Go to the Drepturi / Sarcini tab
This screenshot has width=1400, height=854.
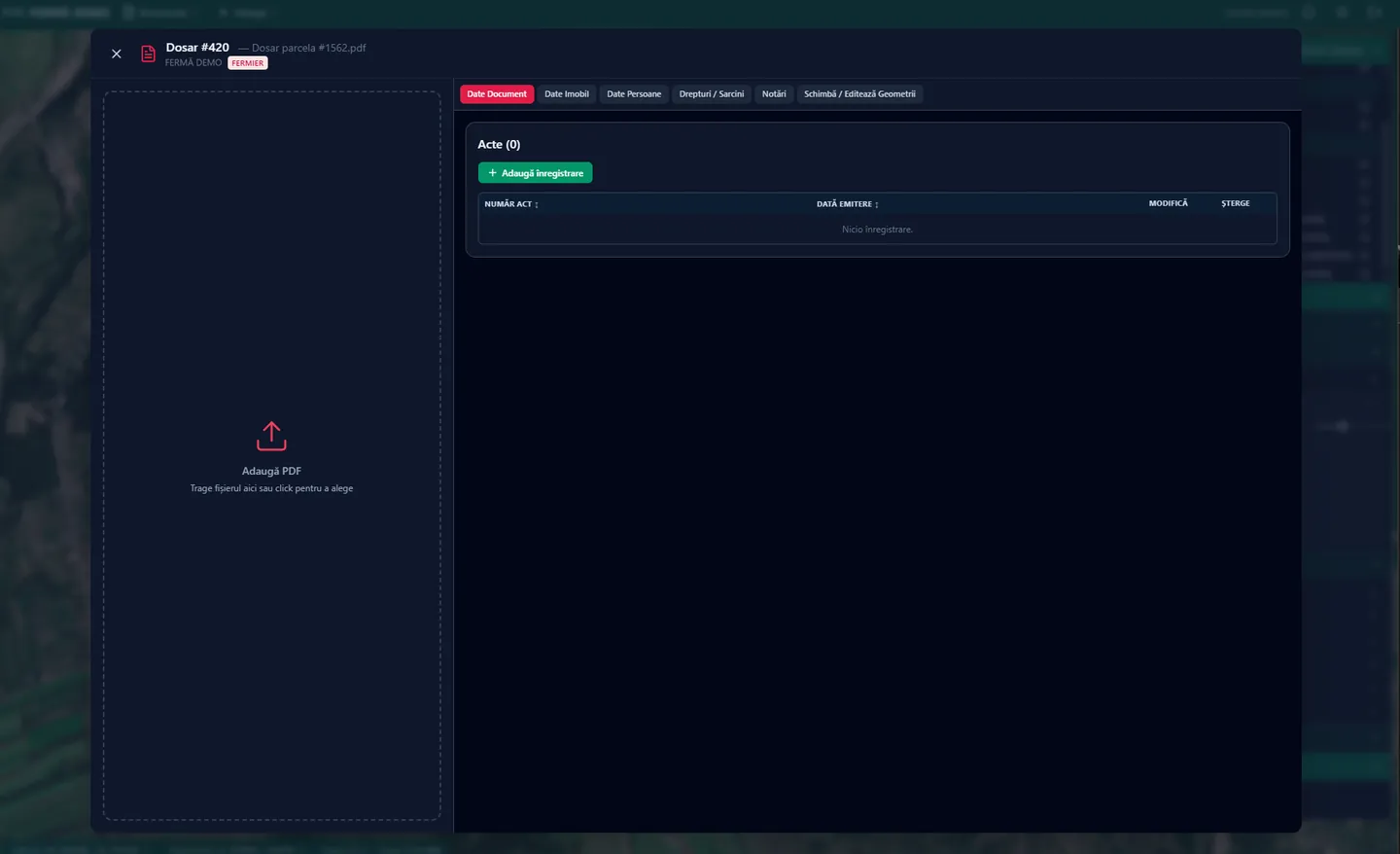pos(712,94)
